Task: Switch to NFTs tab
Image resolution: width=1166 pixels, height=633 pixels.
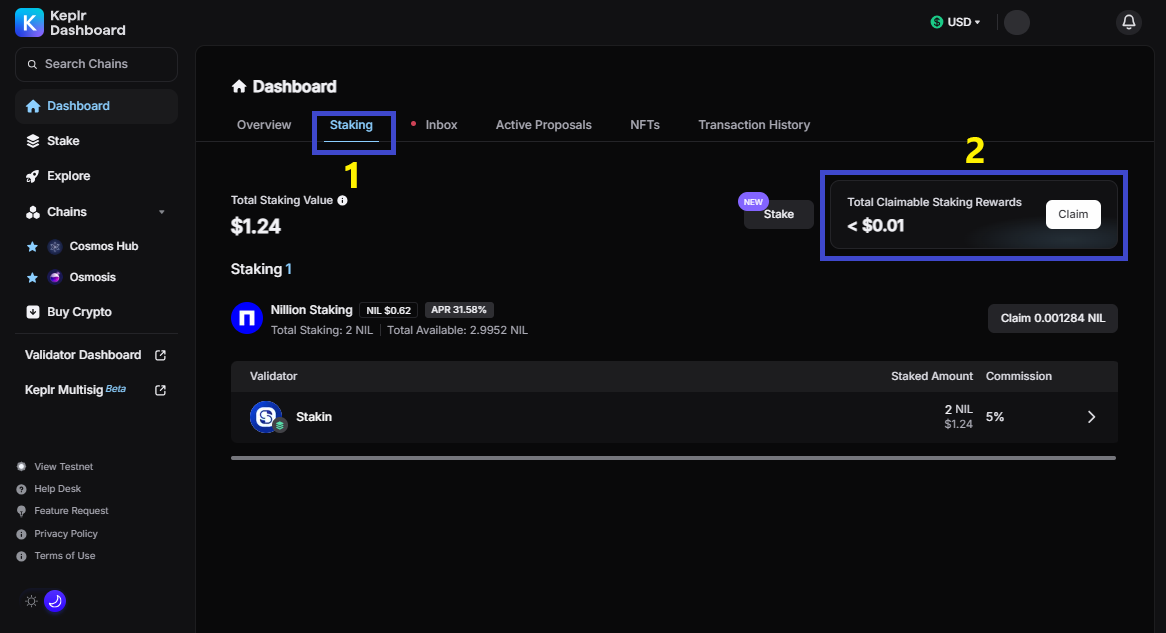Action: pos(645,125)
